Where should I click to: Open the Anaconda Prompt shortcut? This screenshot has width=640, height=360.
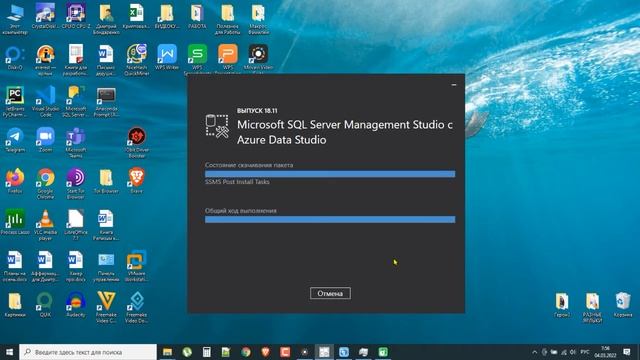coord(106,102)
